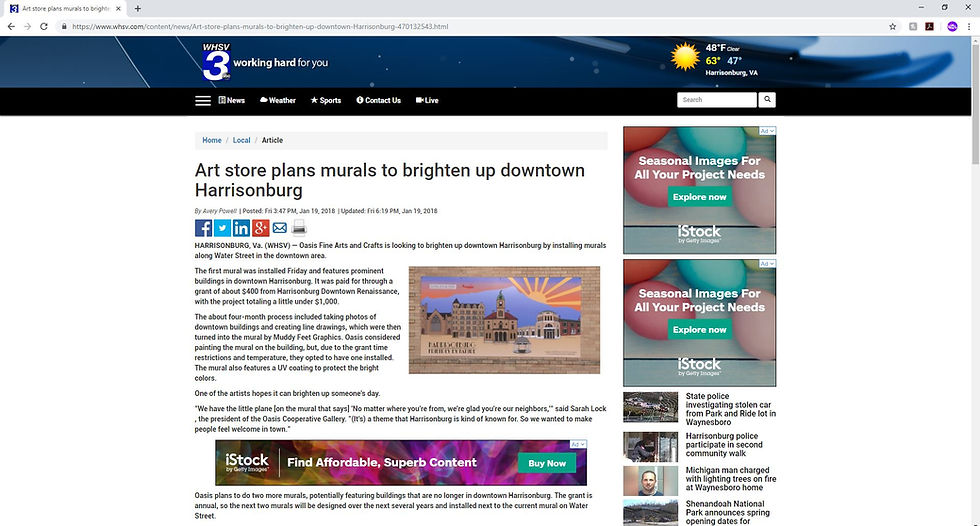View site security padlock info
The height and width of the screenshot is (526, 980).
click(64, 26)
